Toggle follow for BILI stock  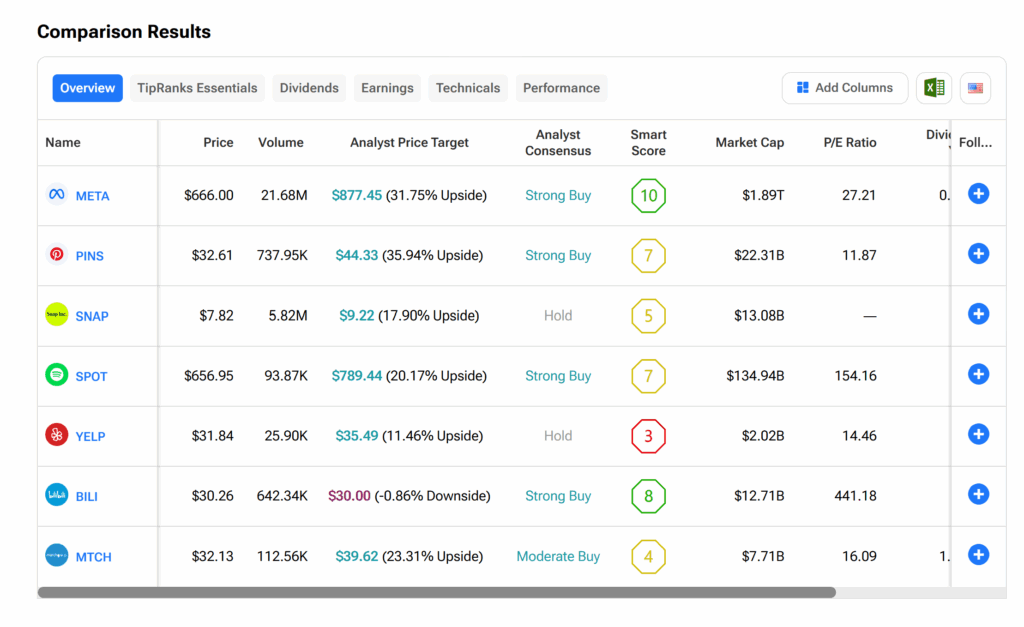point(978,494)
